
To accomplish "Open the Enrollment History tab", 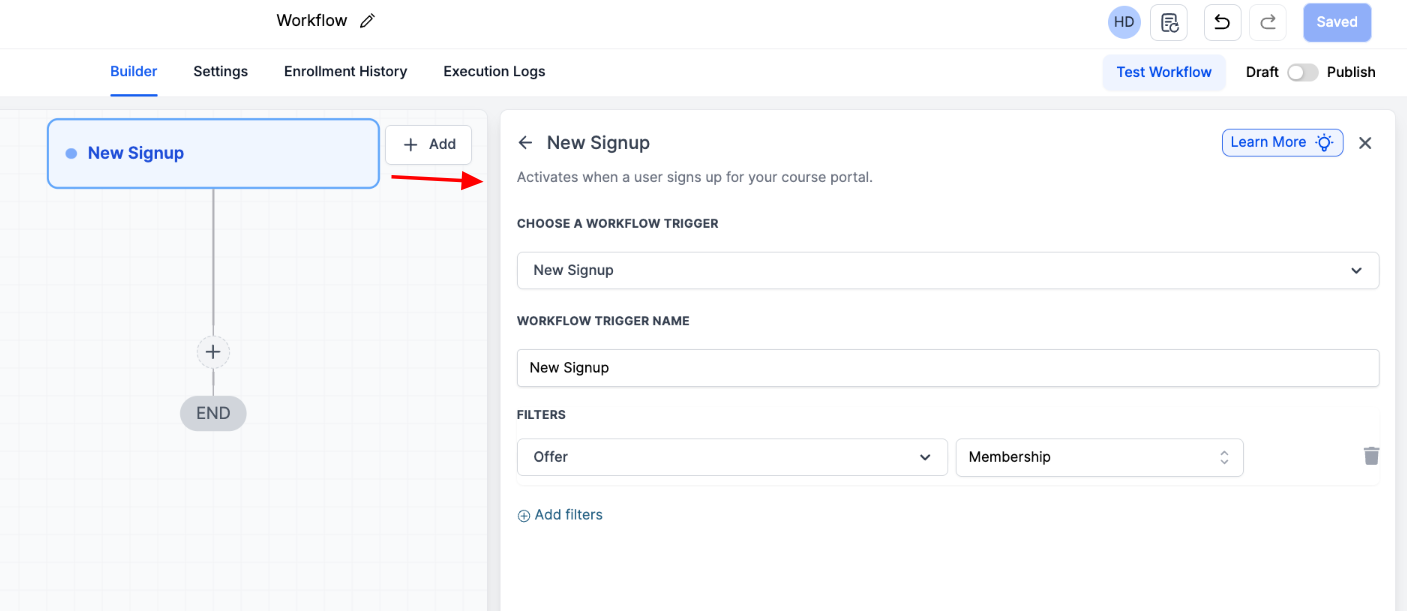I will coord(345,72).
